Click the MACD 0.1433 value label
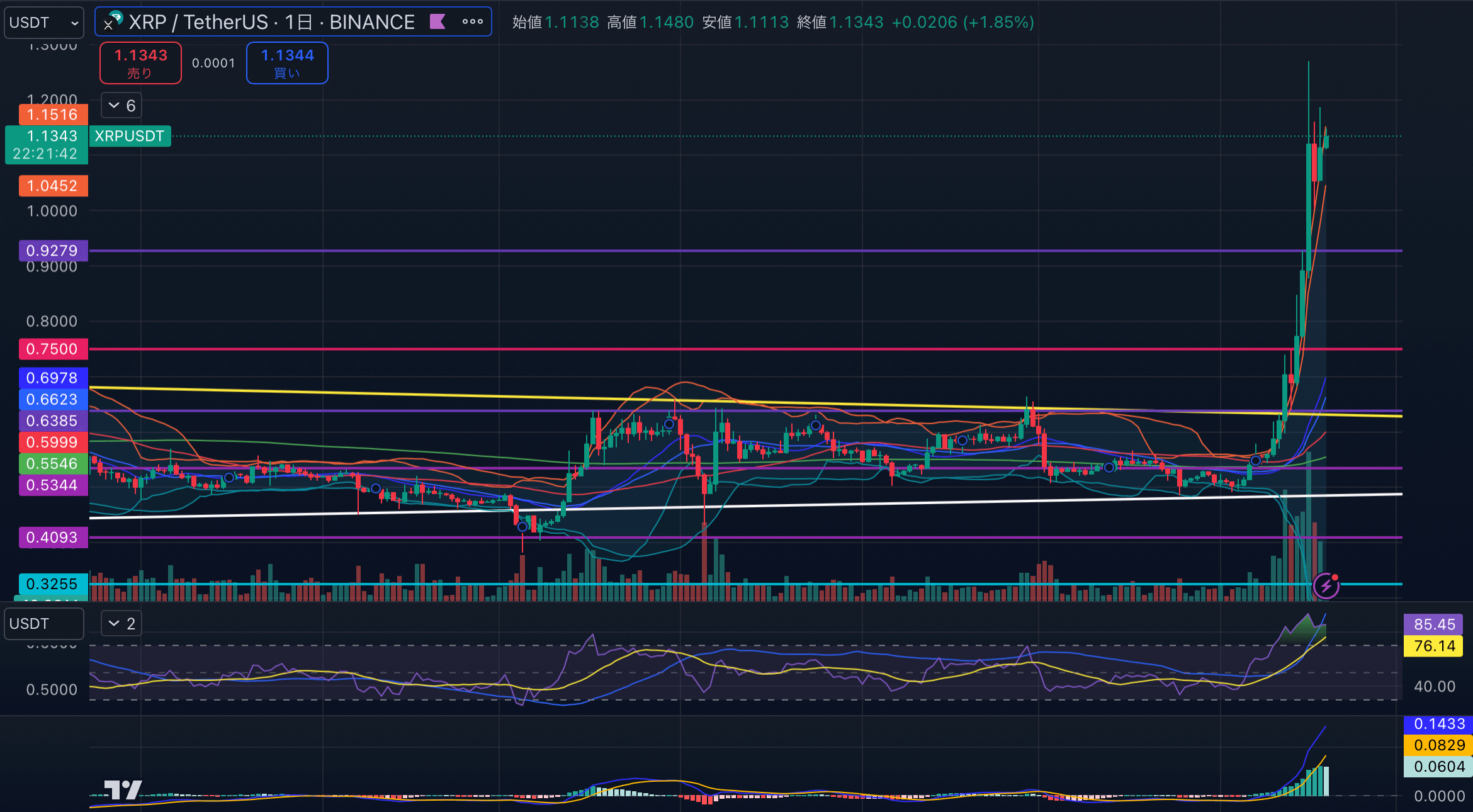 coord(1438,724)
